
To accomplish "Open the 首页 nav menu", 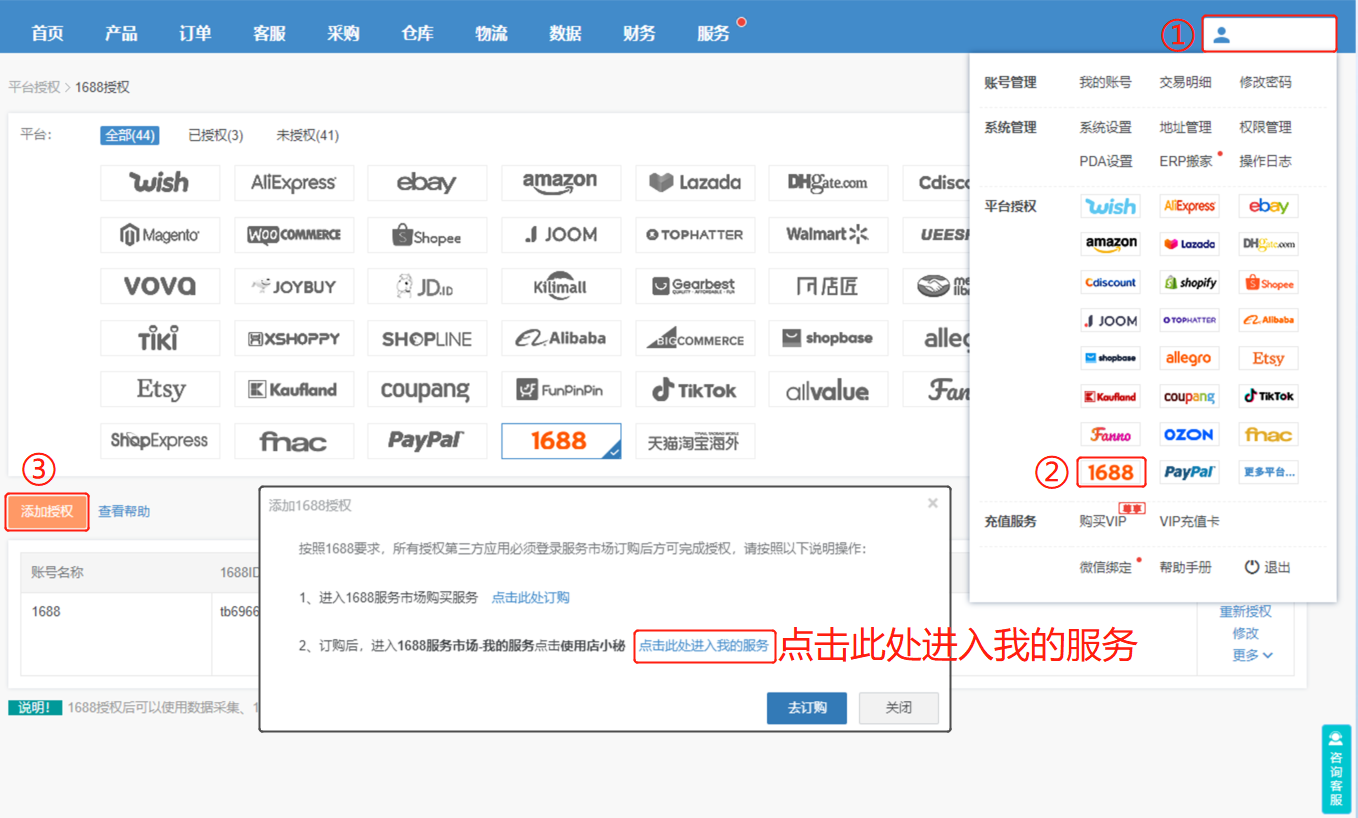I will (x=47, y=33).
